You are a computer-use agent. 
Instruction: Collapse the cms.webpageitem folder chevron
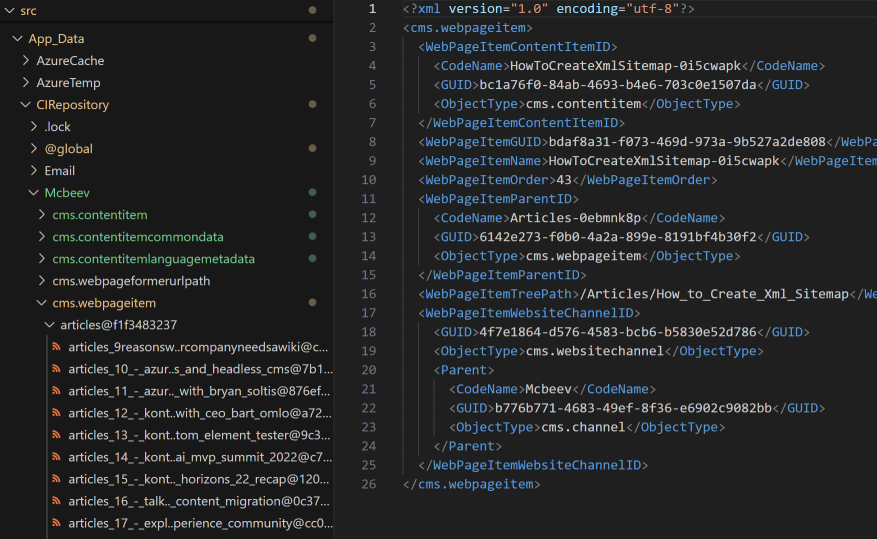click(x=41, y=303)
